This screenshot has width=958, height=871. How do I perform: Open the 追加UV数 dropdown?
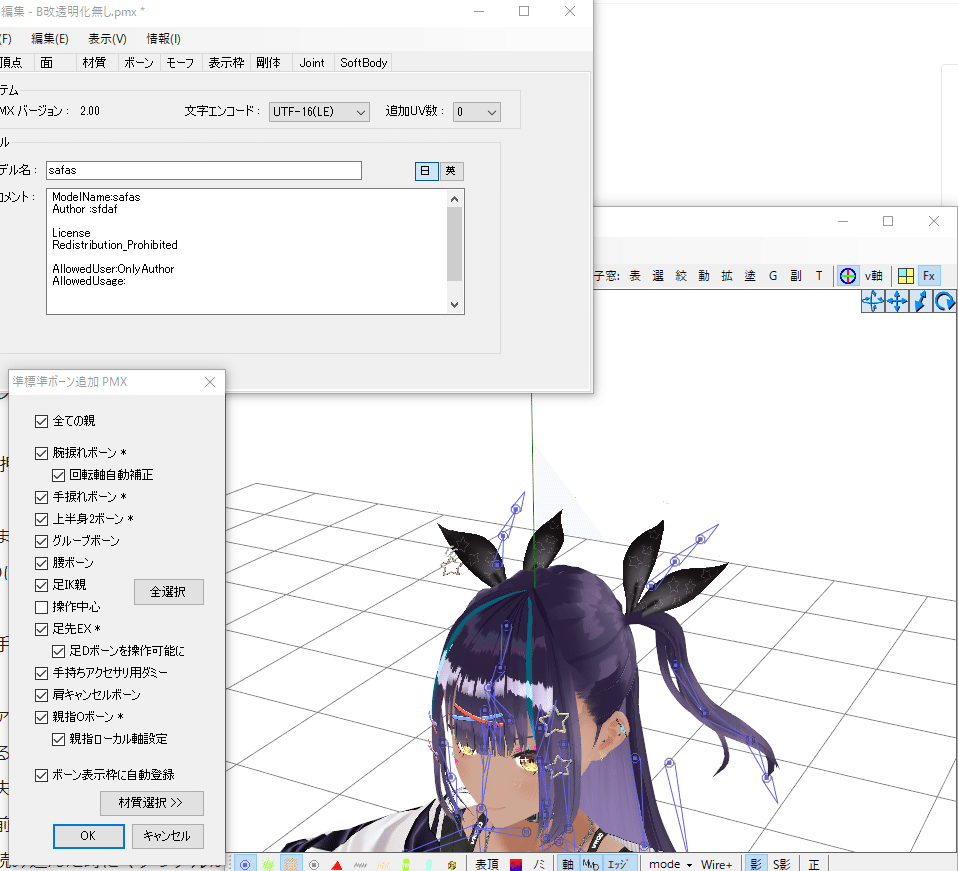(475, 111)
